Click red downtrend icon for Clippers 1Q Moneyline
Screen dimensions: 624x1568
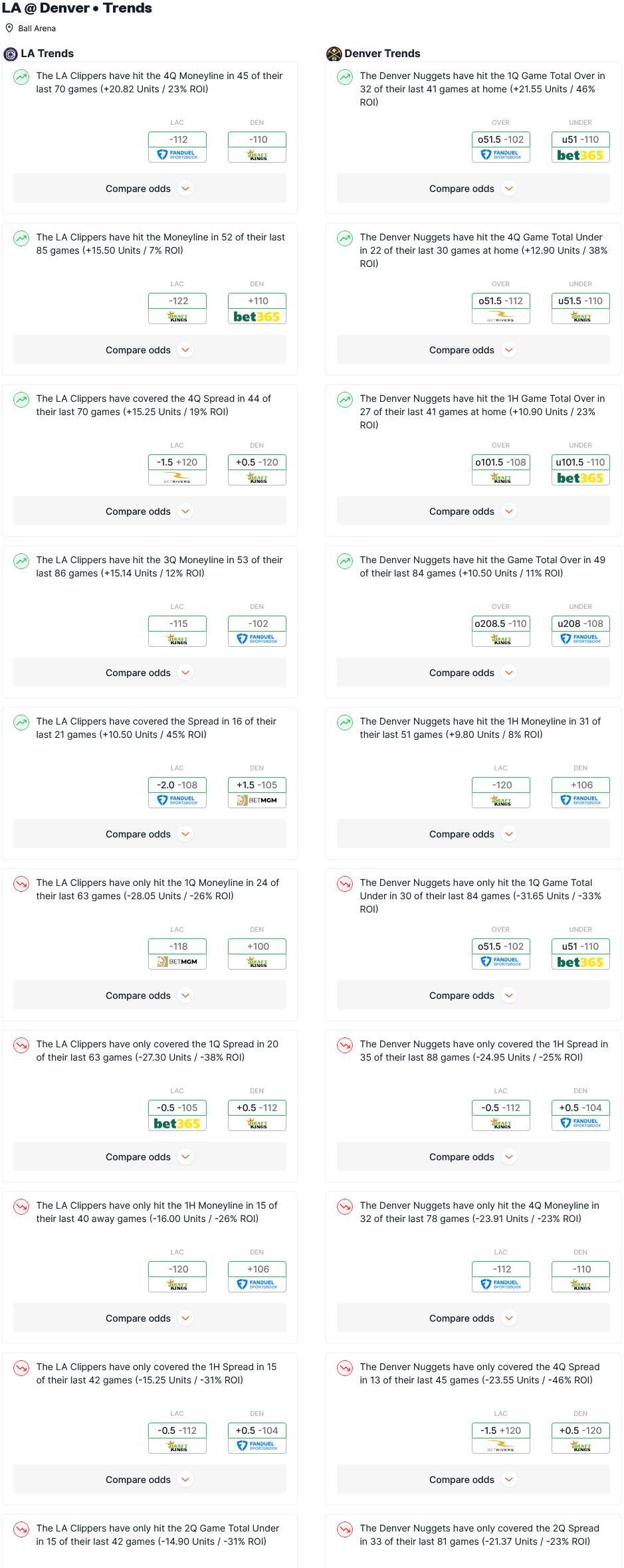pyautogui.click(x=21, y=884)
